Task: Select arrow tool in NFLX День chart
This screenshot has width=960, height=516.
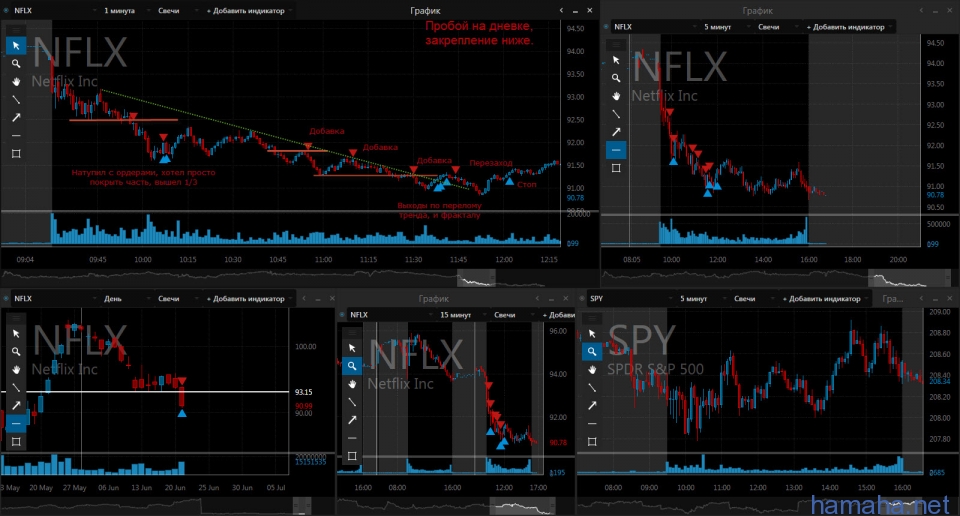Action: click(x=16, y=405)
